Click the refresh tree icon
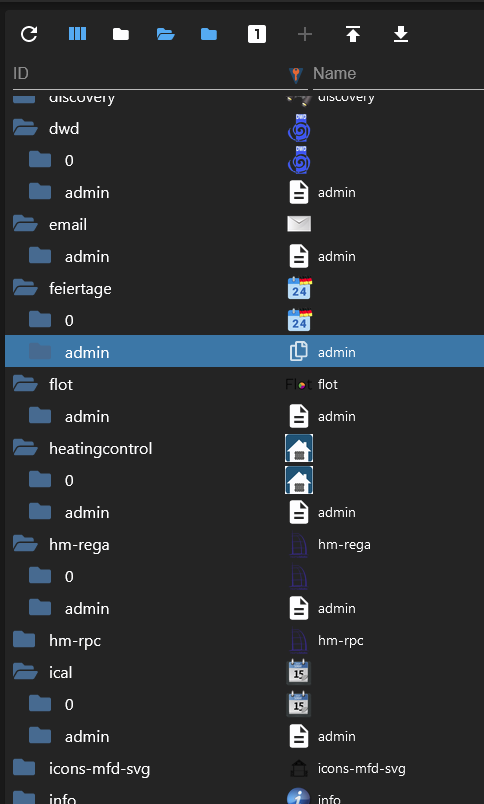Image resolution: width=484 pixels, height=804 pixels. 29,34
